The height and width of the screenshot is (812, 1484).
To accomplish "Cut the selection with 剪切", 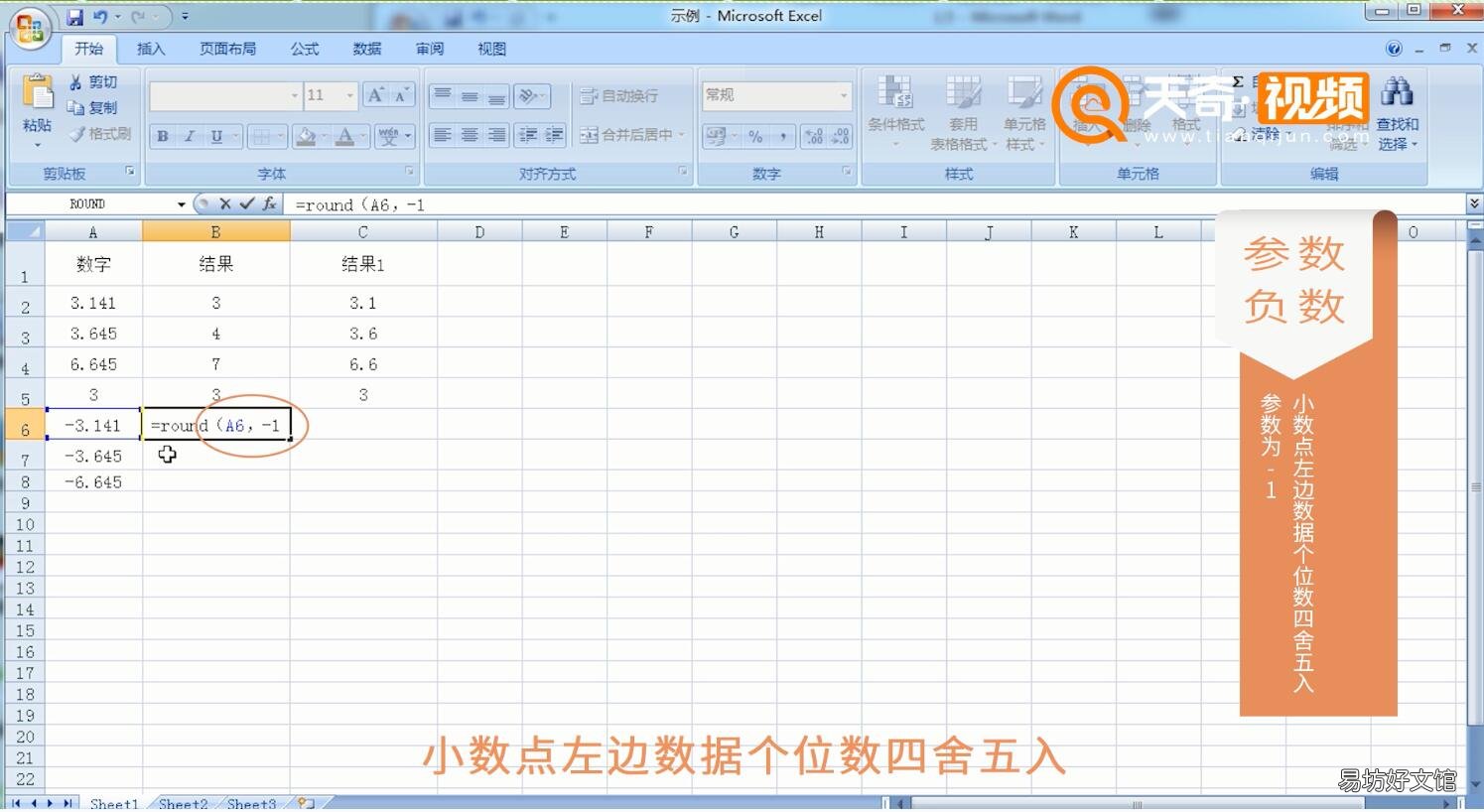I will coord(92,82).
